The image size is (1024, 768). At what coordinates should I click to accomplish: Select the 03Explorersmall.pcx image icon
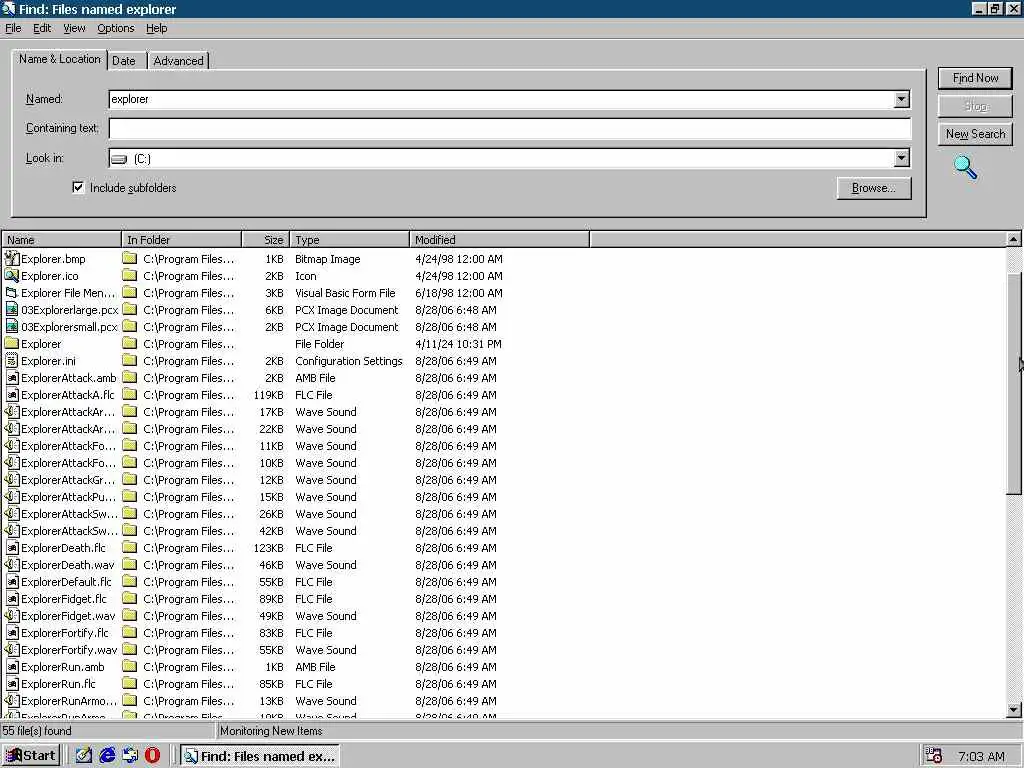[12, 327]
